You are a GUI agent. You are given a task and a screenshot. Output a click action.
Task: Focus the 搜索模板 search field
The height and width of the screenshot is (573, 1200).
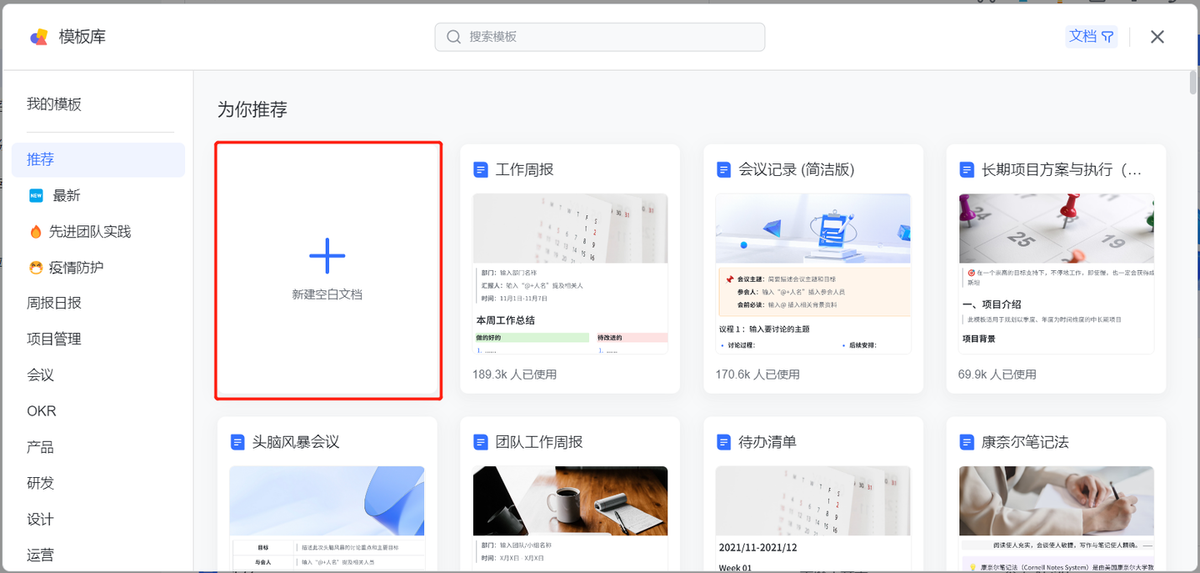(x=600, y=37)
